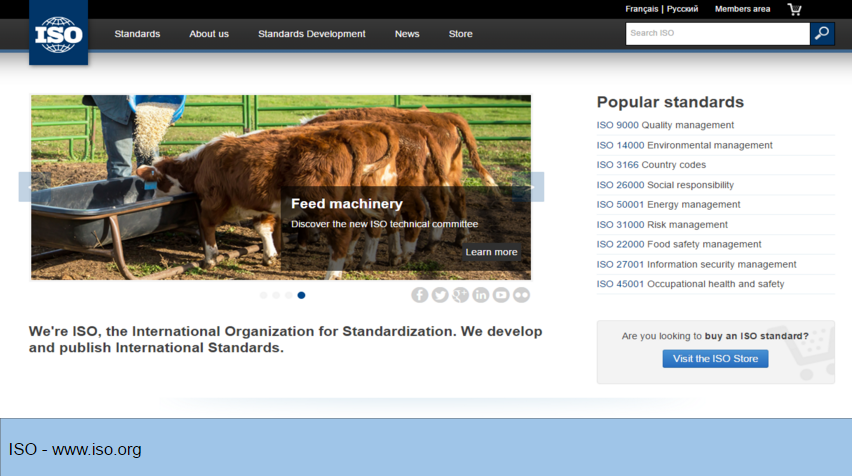Open the Standards Development menu
852x476 pixels.
[x=312, y=34]
